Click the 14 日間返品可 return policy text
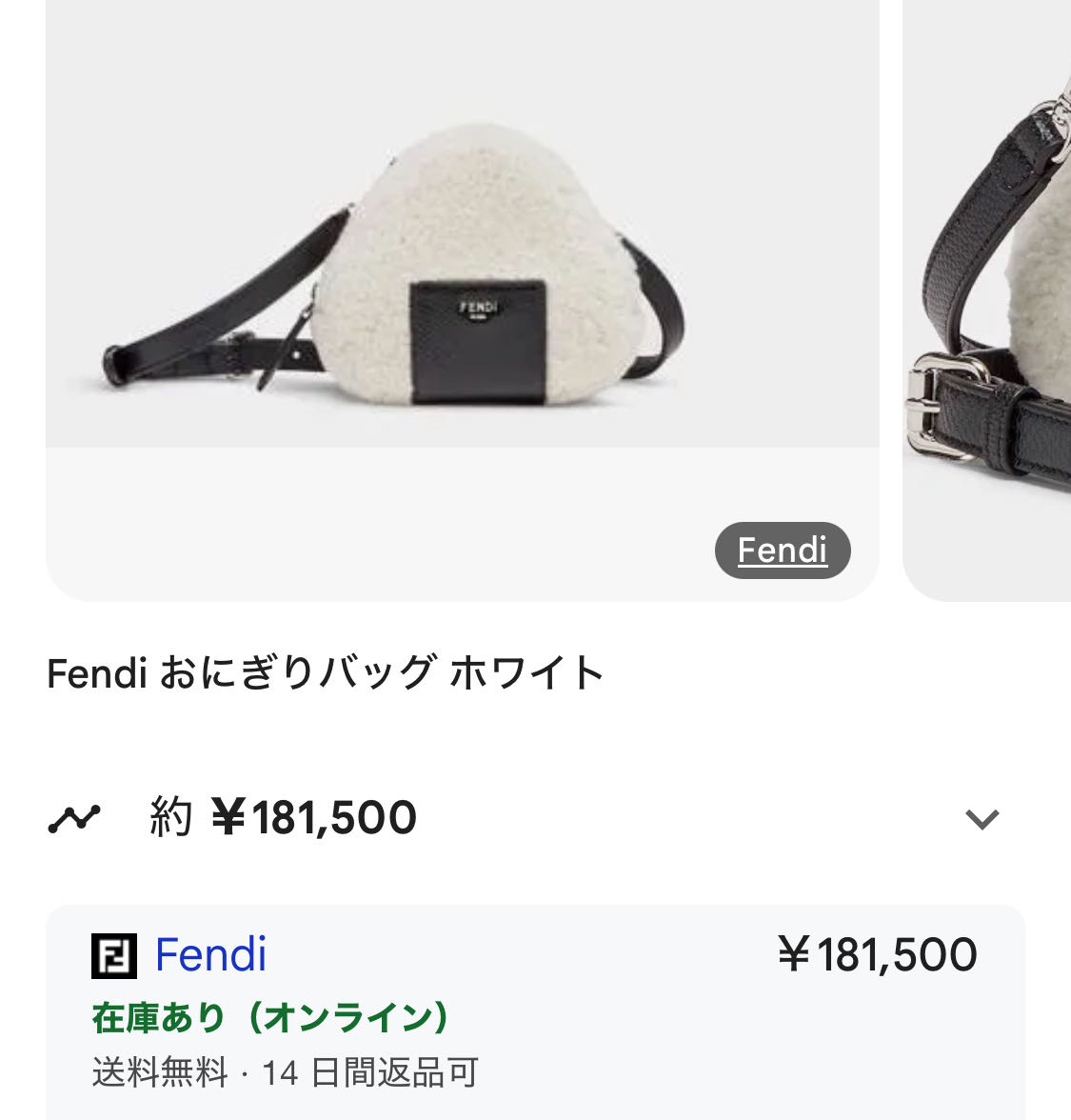Screen dimensions: 1071x1120 tap(369, 1072)
